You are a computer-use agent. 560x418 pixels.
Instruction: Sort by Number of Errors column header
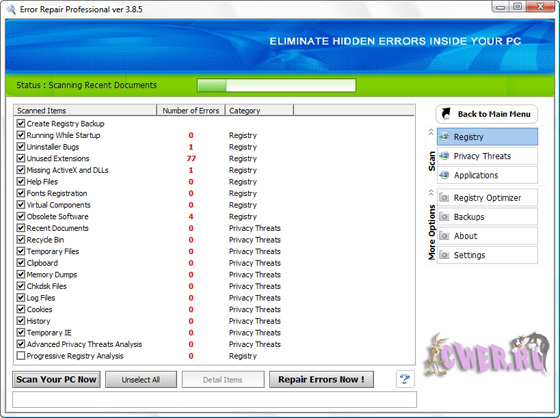click(191, 110)
